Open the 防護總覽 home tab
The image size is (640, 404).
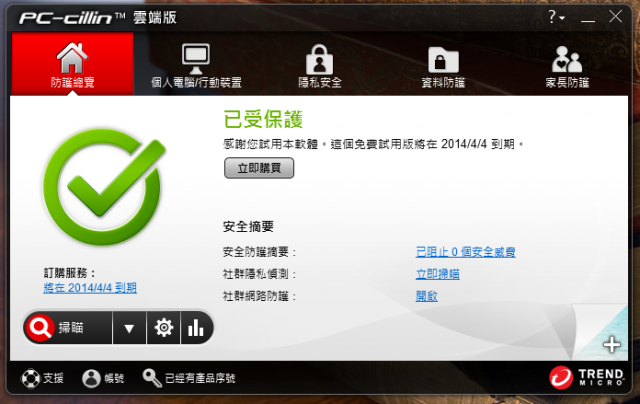tap(72, 64)
